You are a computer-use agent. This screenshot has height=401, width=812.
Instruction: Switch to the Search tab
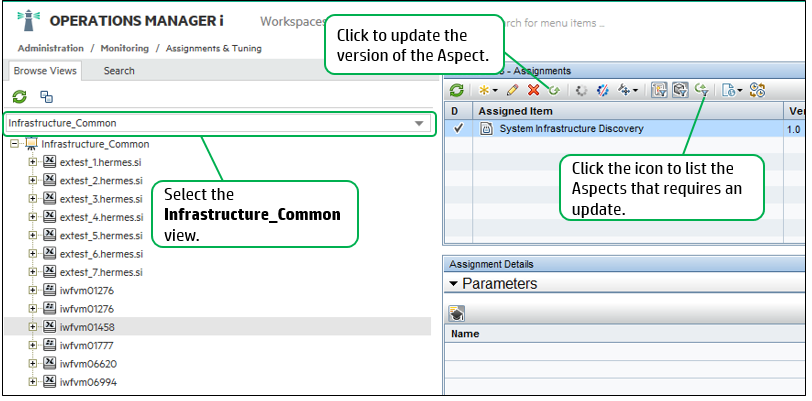(119, 71)
